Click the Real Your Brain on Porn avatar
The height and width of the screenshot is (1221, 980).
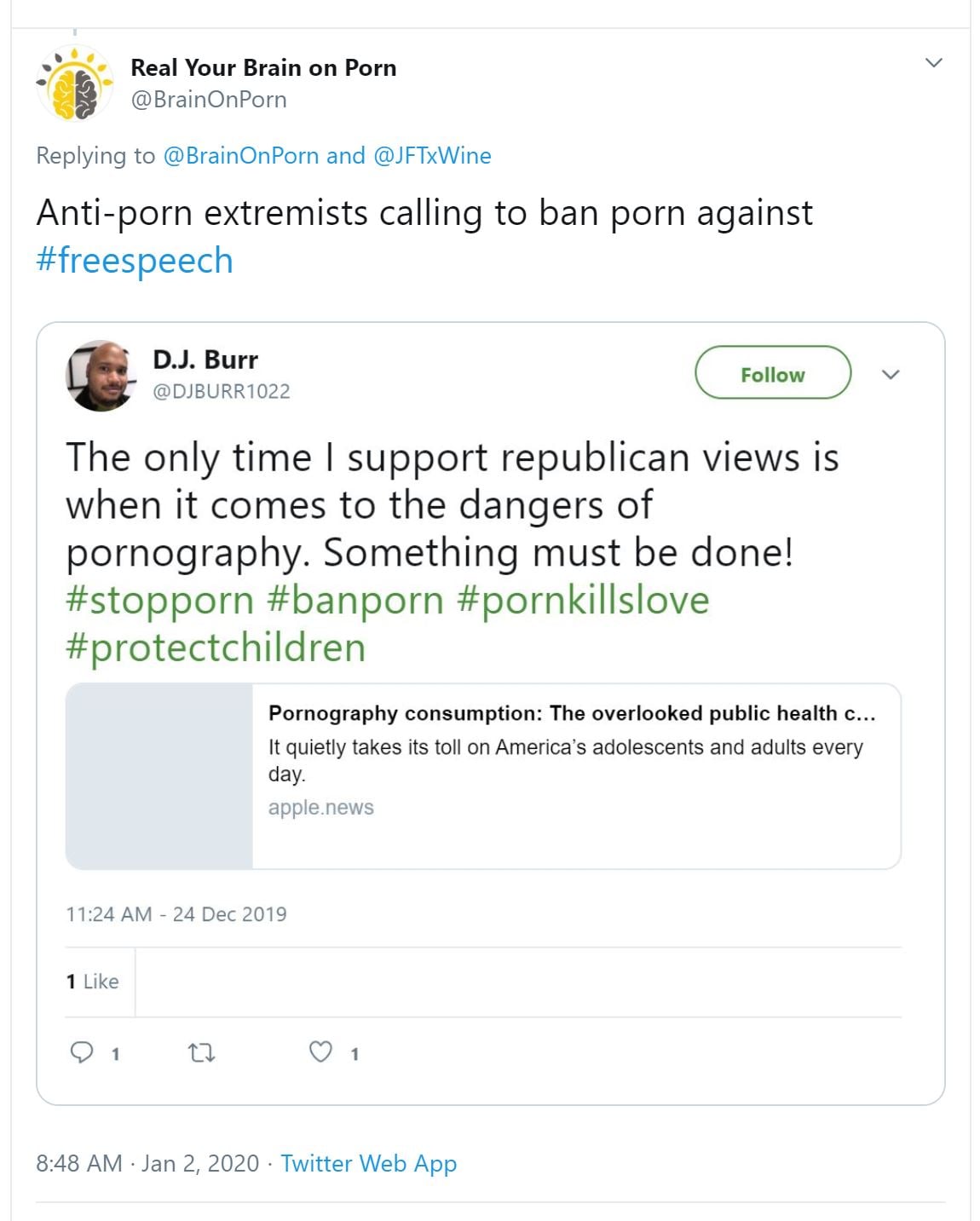click(75, 84)
